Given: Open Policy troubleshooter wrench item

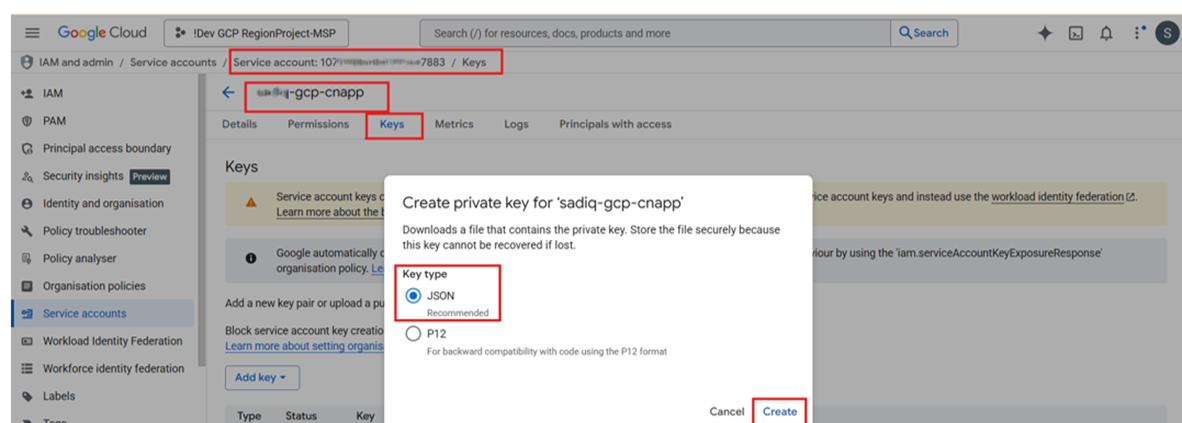Looking at the screenshot, I should [94, 231].
